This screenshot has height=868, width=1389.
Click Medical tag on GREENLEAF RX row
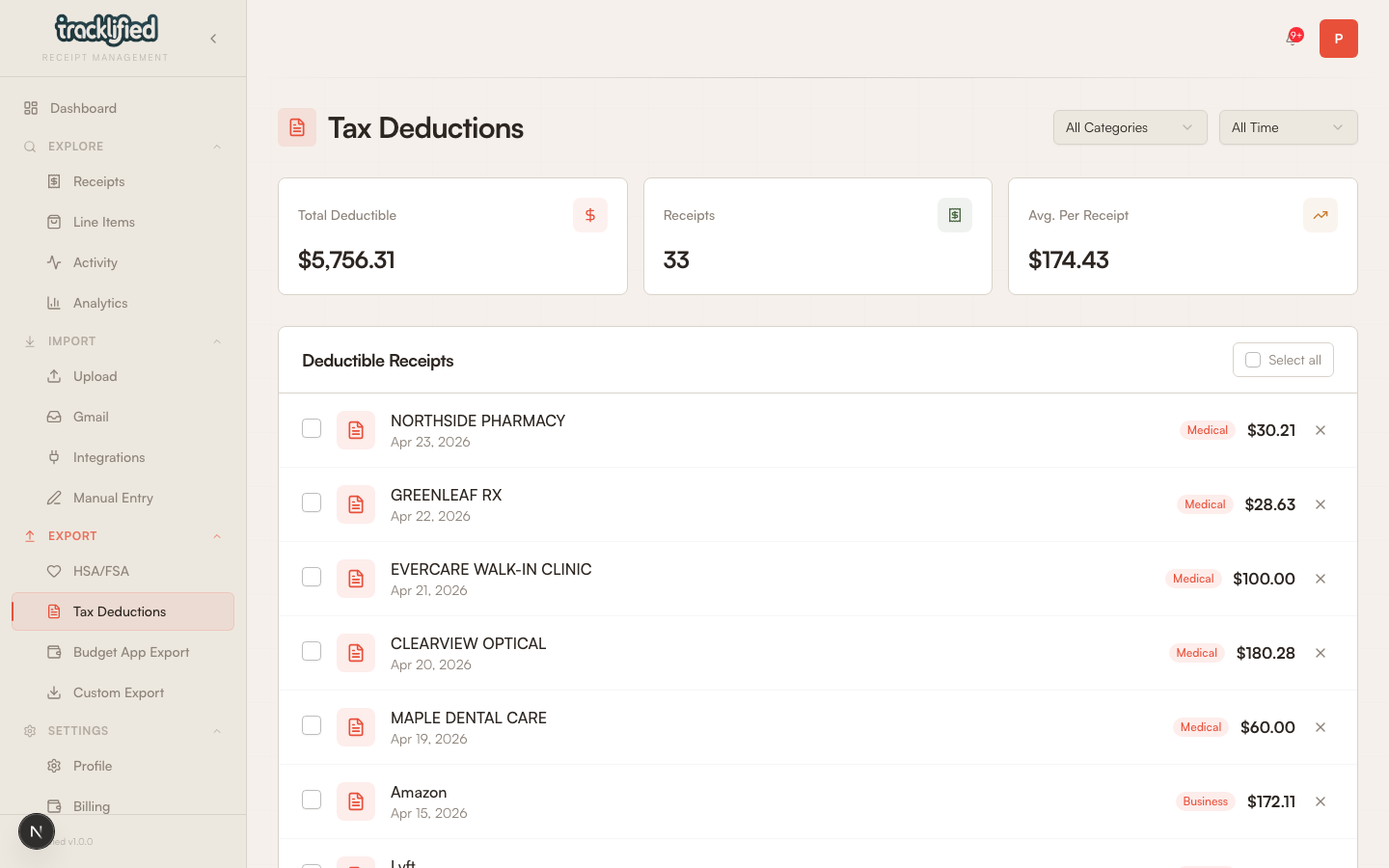pos(1205,504)
